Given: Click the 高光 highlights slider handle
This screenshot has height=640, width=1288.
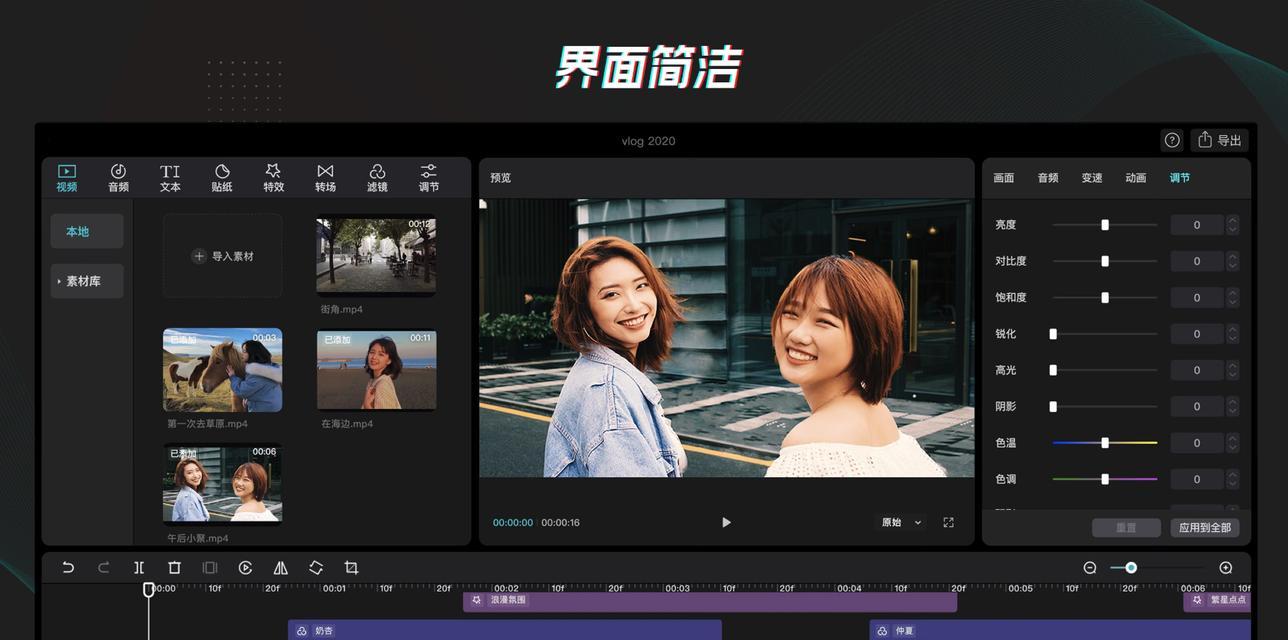Looking at the screenshot, I should (x=1053, y=370).
